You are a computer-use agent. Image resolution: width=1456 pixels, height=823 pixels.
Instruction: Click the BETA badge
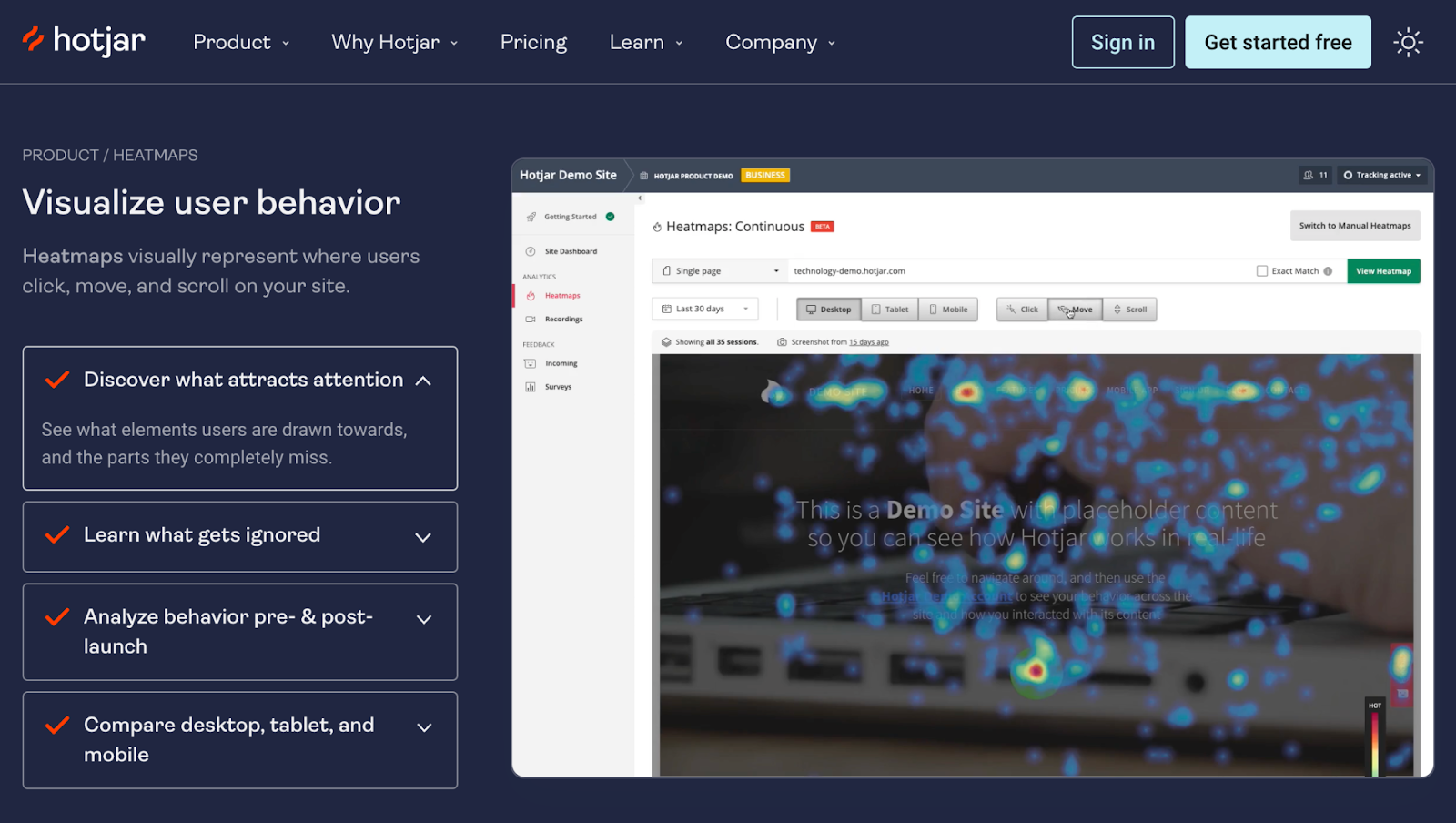[823, 227]
